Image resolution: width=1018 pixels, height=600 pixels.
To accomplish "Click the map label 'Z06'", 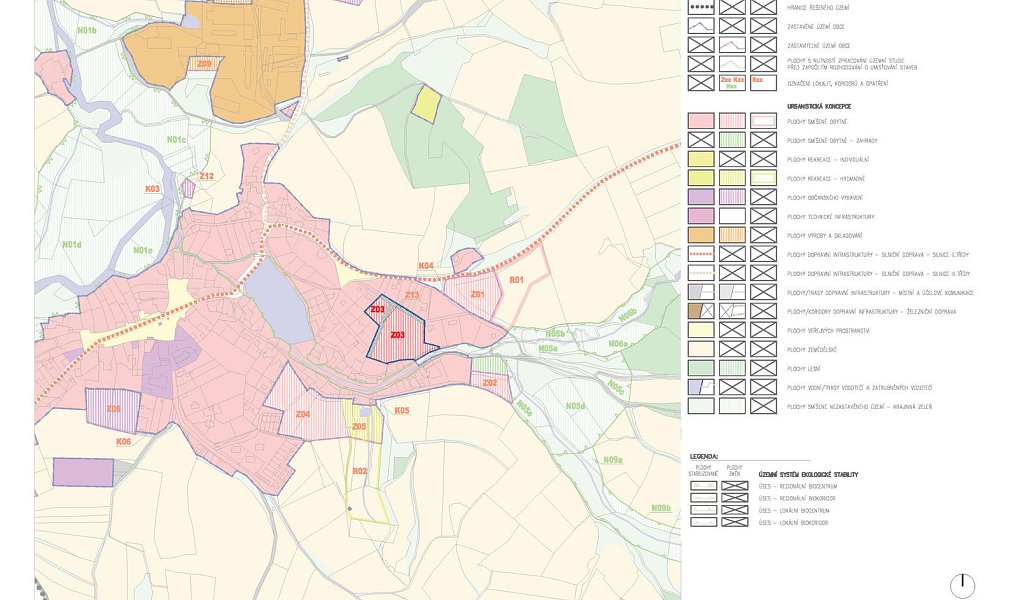I will [114, 409].
